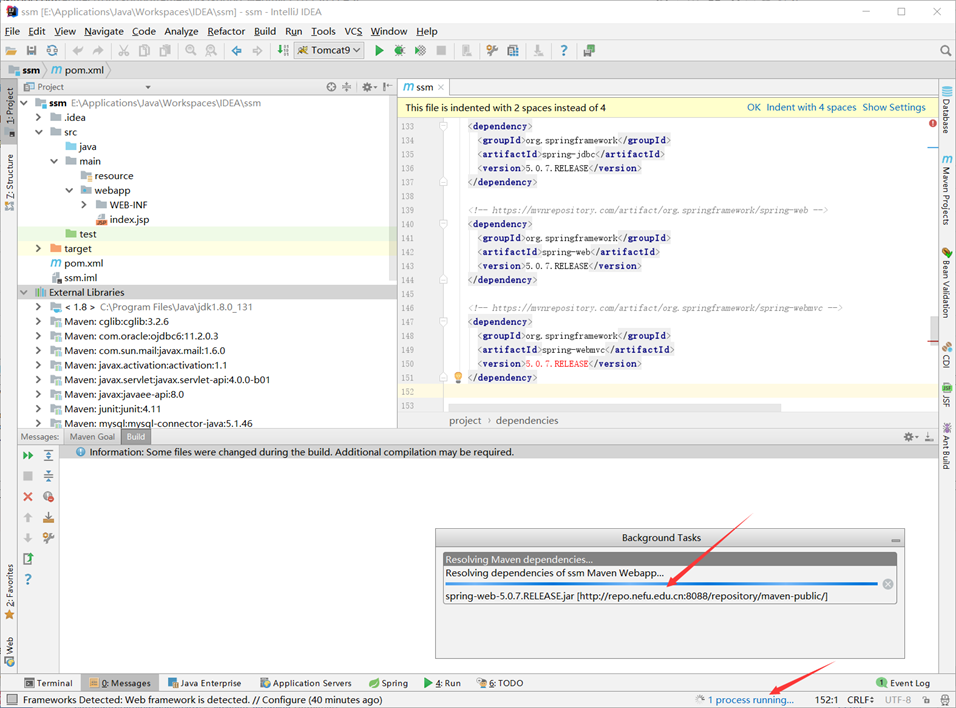This screenshot has height=708, width=956.
Task: Expand Maven: cglib:cglib:3.2.6 library
Action: click(38, 321)
